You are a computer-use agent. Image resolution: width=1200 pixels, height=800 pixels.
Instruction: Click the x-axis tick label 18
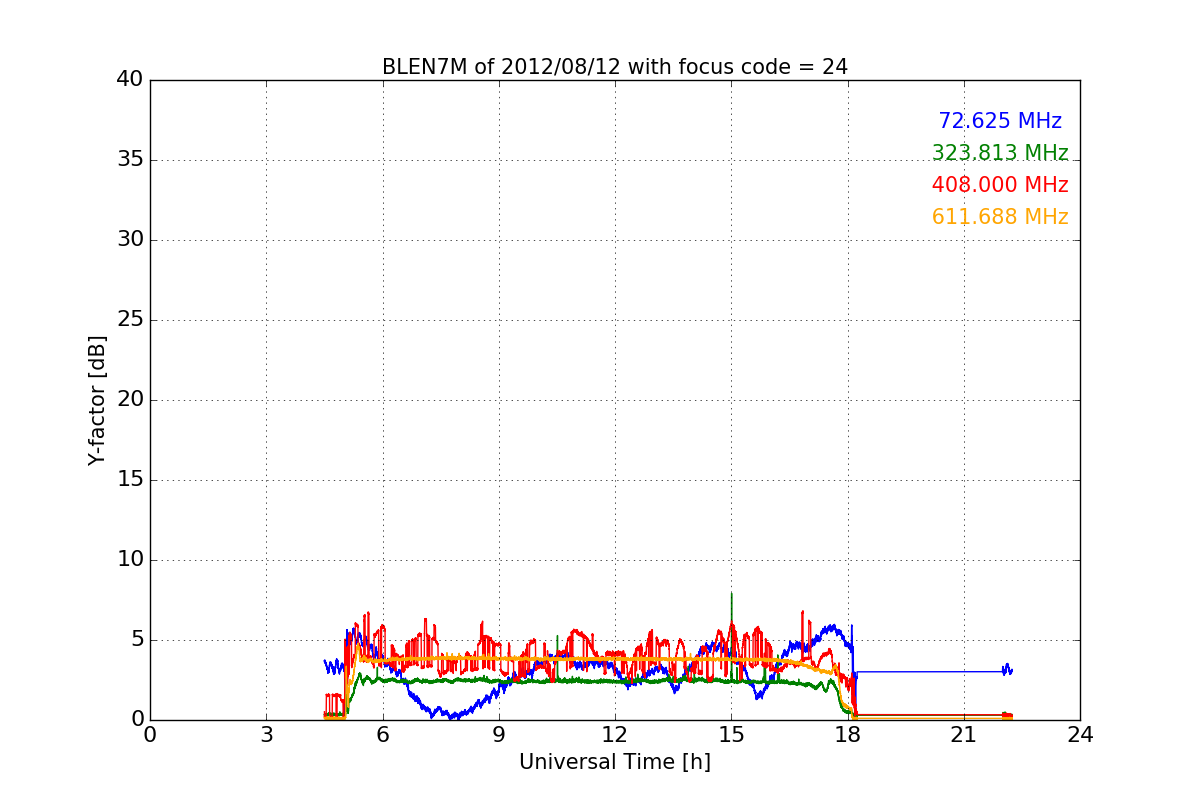tap(848, 735)
